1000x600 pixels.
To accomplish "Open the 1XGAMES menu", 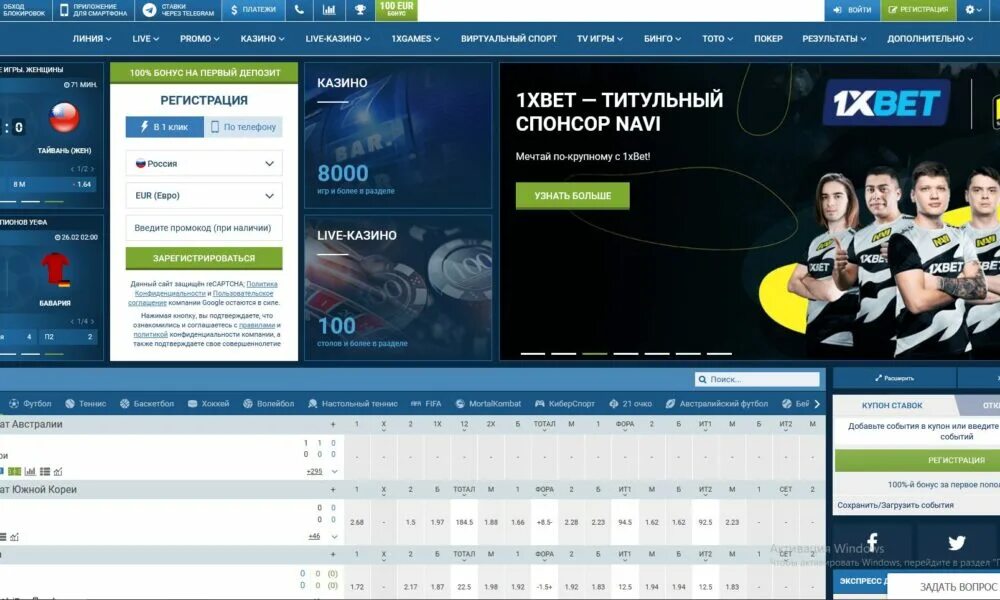I will pyautogui.click(x=415, y=38).
